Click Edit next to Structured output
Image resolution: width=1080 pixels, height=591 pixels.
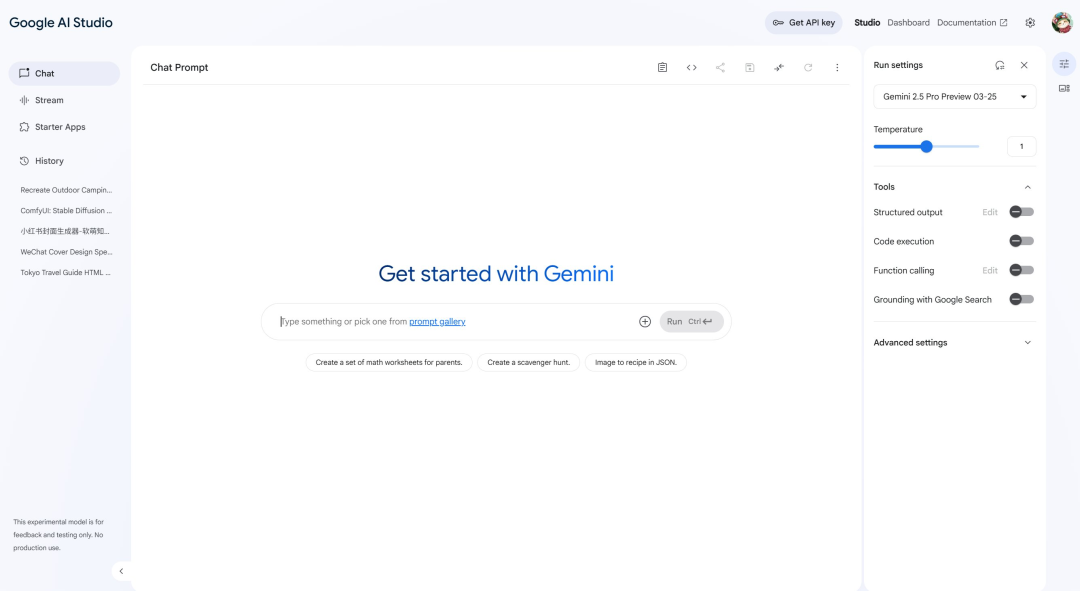(x=990, y=212)
